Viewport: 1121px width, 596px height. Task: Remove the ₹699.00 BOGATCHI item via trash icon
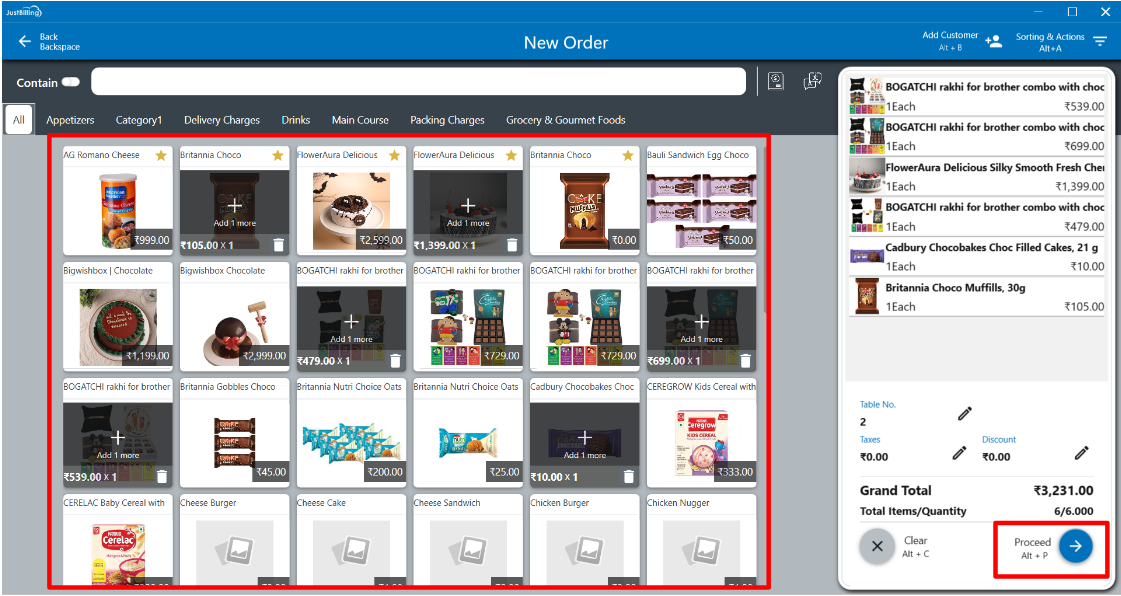click(x=745, y=361)
